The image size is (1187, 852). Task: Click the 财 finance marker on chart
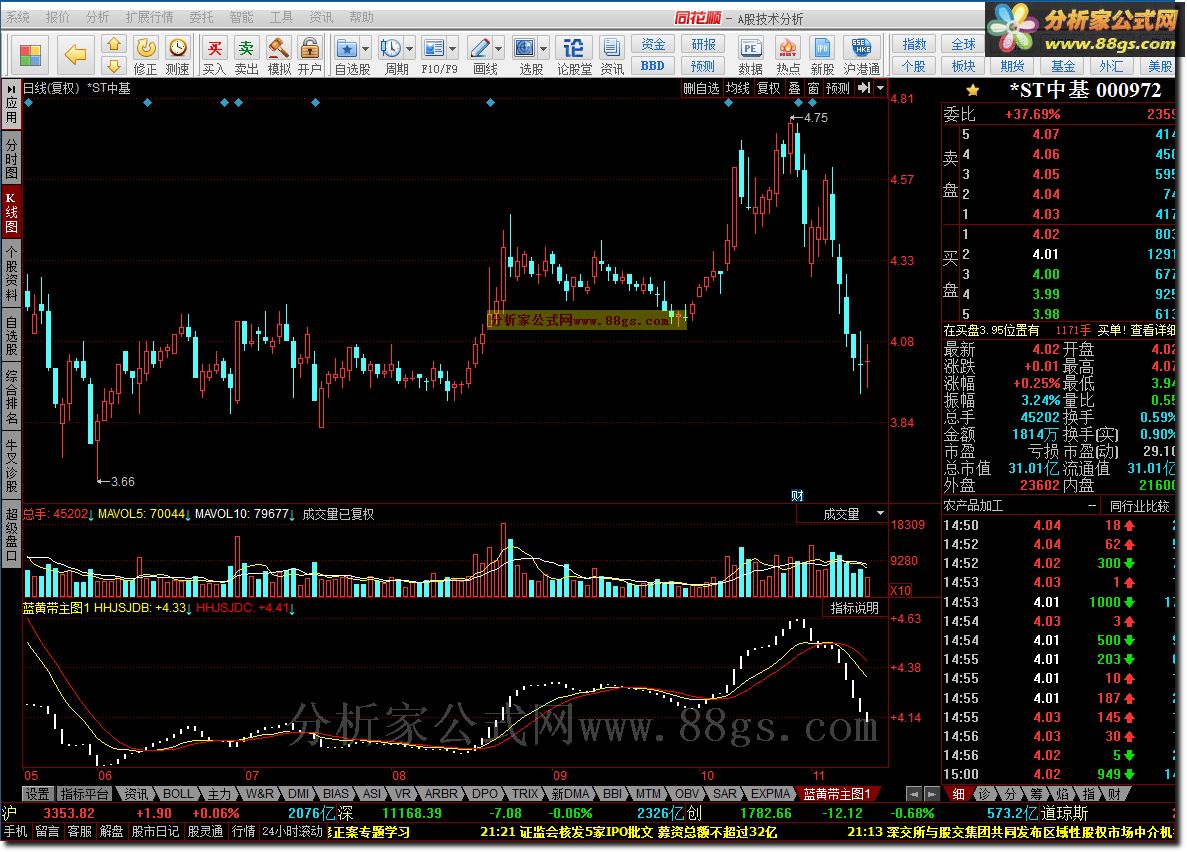(x=797, y=495)
